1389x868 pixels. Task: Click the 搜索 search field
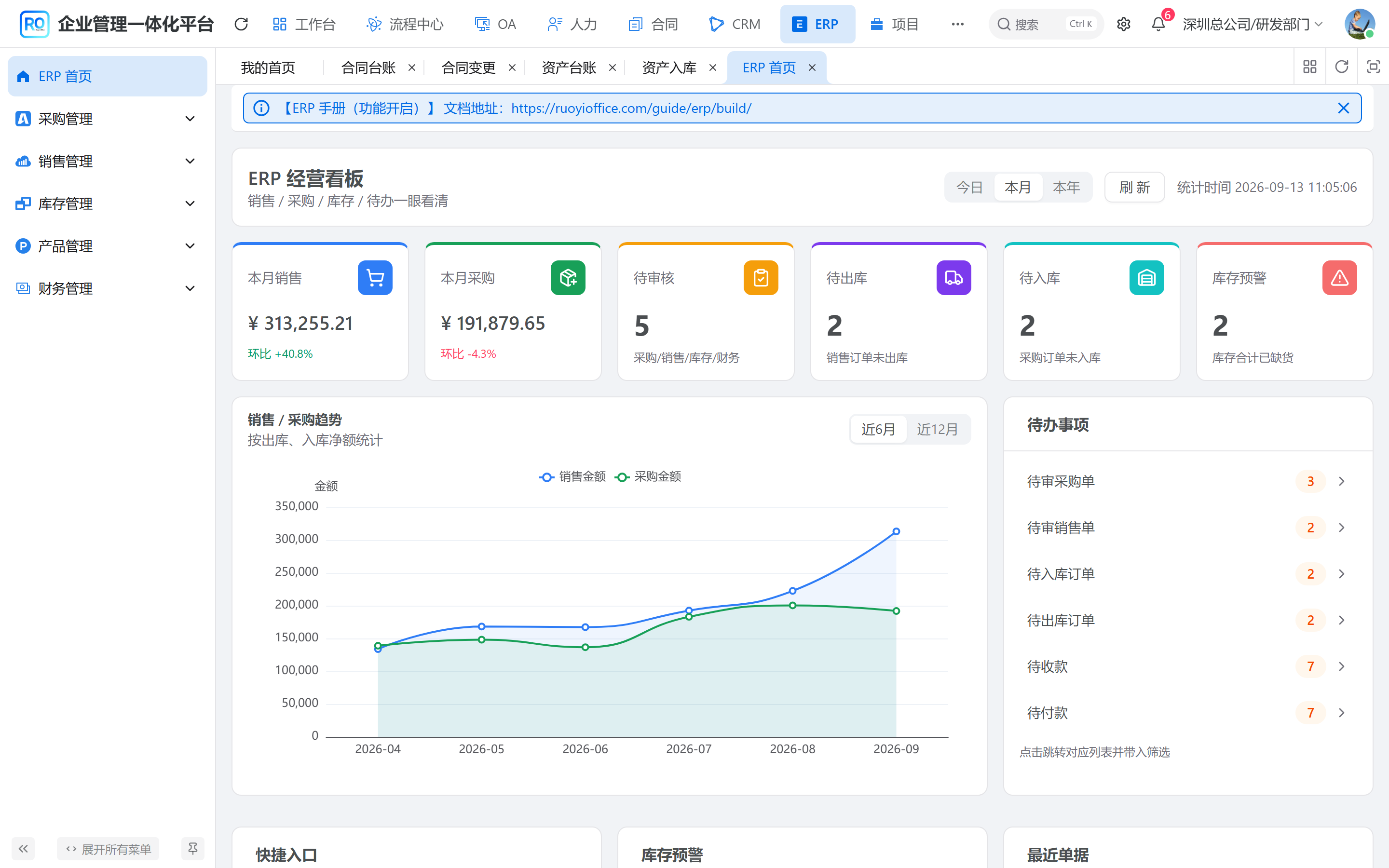pos(1046,24)
